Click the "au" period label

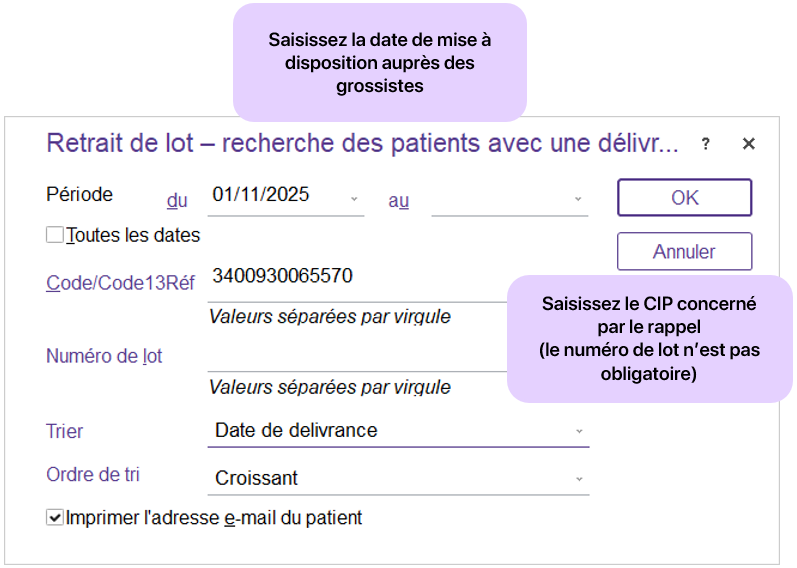399,200
